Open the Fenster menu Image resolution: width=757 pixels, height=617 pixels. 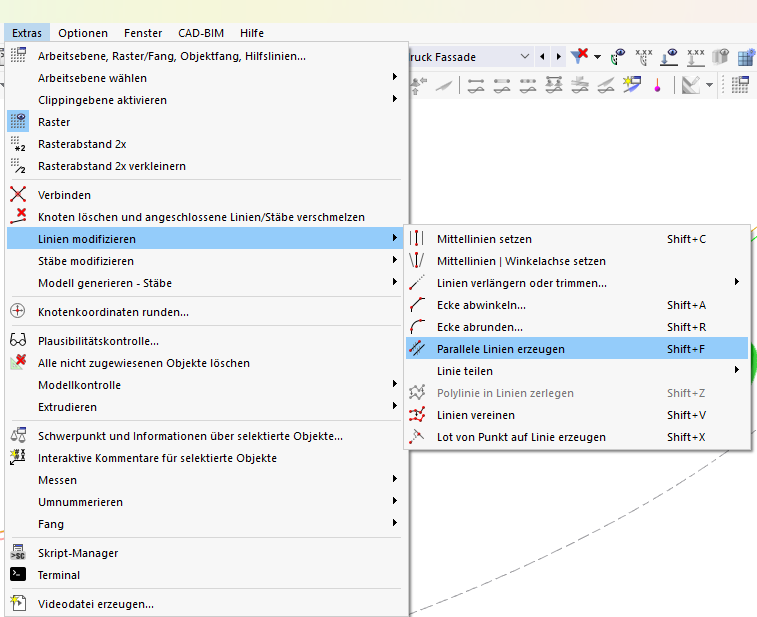click(x=143, y=33)
